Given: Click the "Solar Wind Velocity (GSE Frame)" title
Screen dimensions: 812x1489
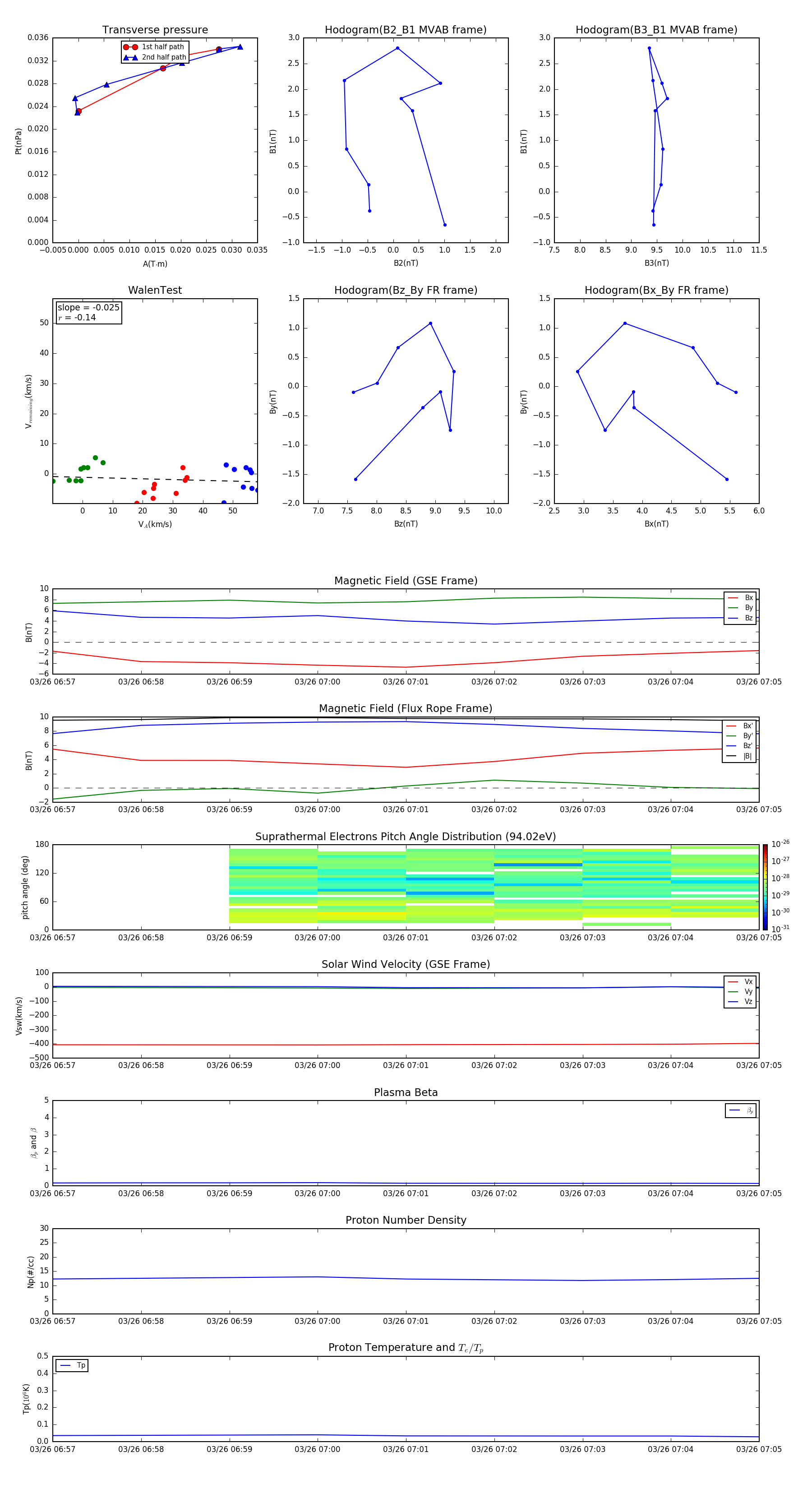Looking at the screenshot, I should 406,965.
